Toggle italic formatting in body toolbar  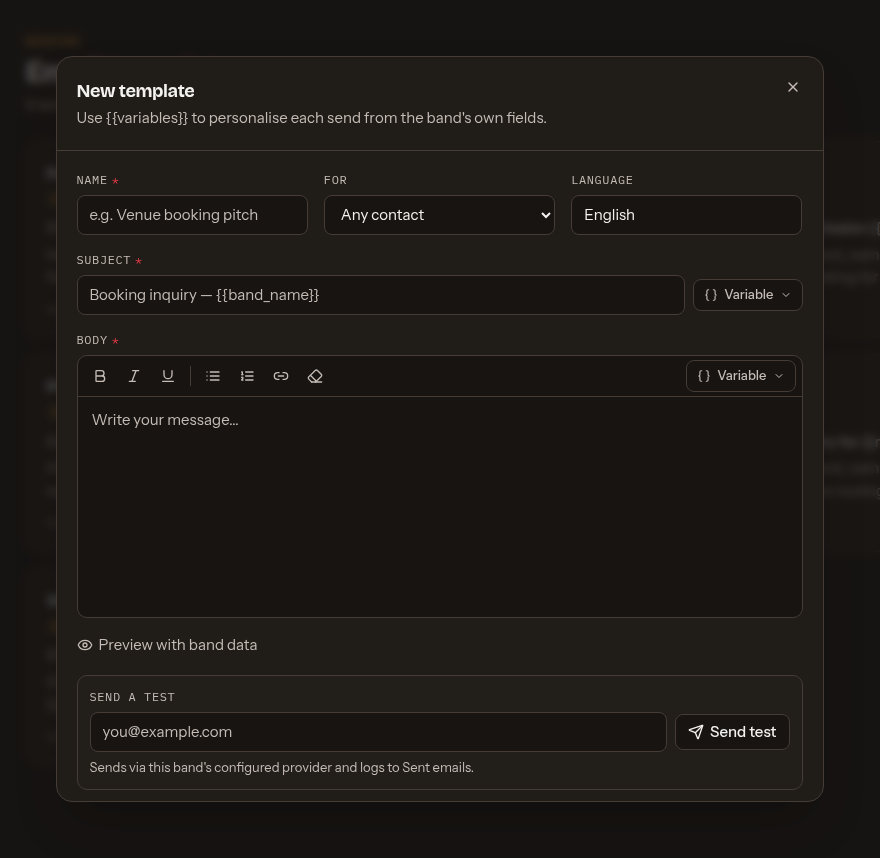pyautogui.click(x=134, y=376)
